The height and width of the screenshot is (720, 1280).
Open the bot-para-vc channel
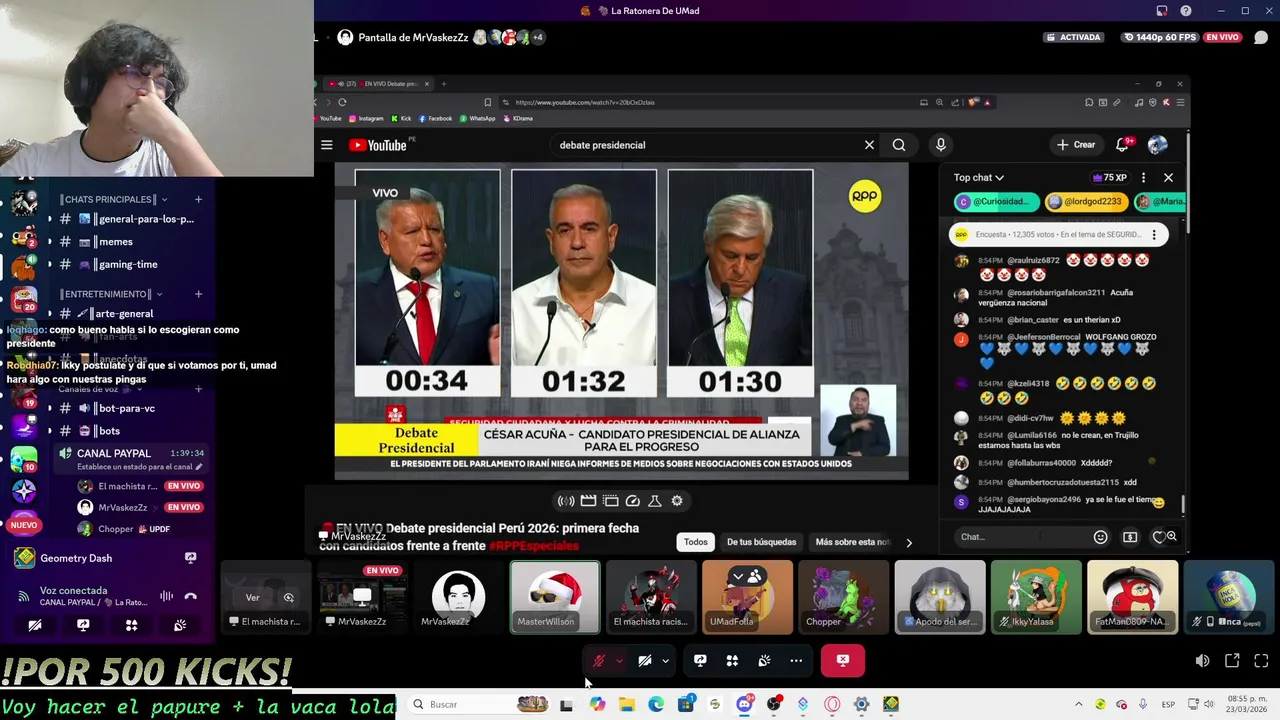128,408
